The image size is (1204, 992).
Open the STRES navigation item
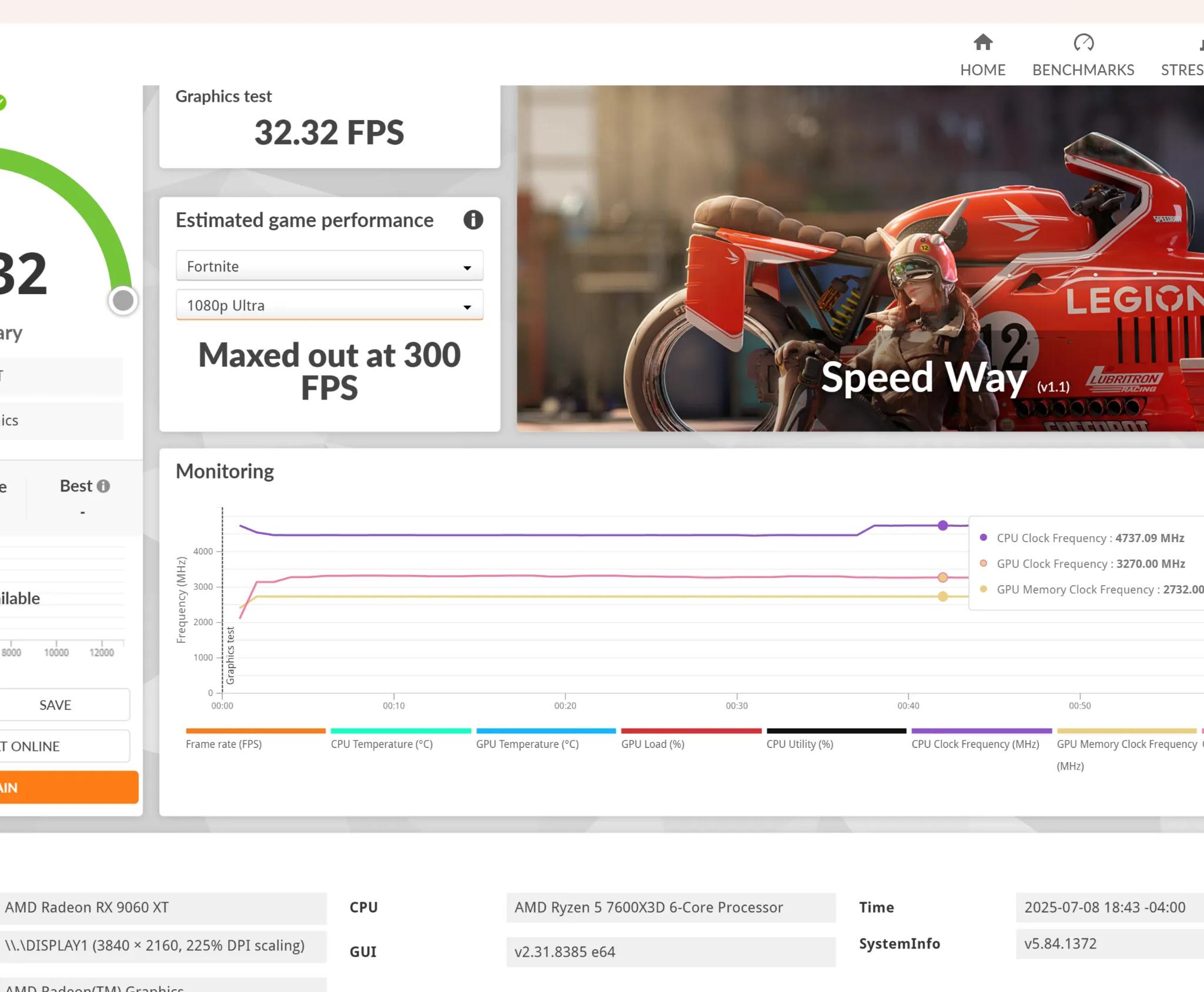(1182, 70)
